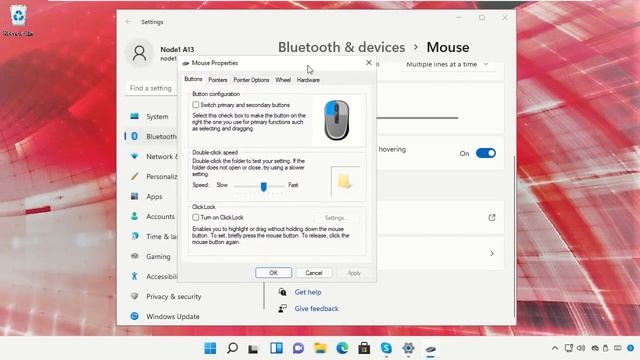Click the Settings window vertical scrollbar
The image size is (640, 360).
(x=514, y=236)
